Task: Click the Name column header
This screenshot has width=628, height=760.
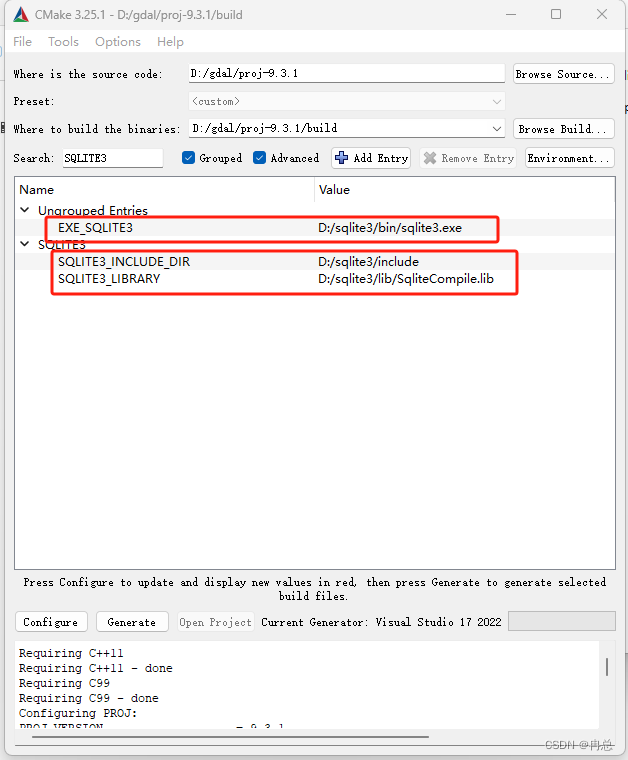Action: (36, 190)
